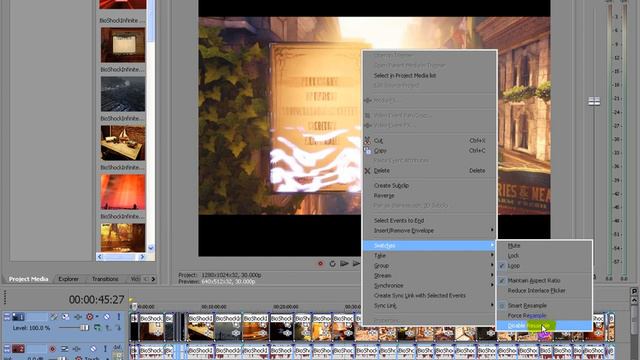Click the Copy icon in context menu
Viewport: 640px width, 360px height.
tap(367, 151)
